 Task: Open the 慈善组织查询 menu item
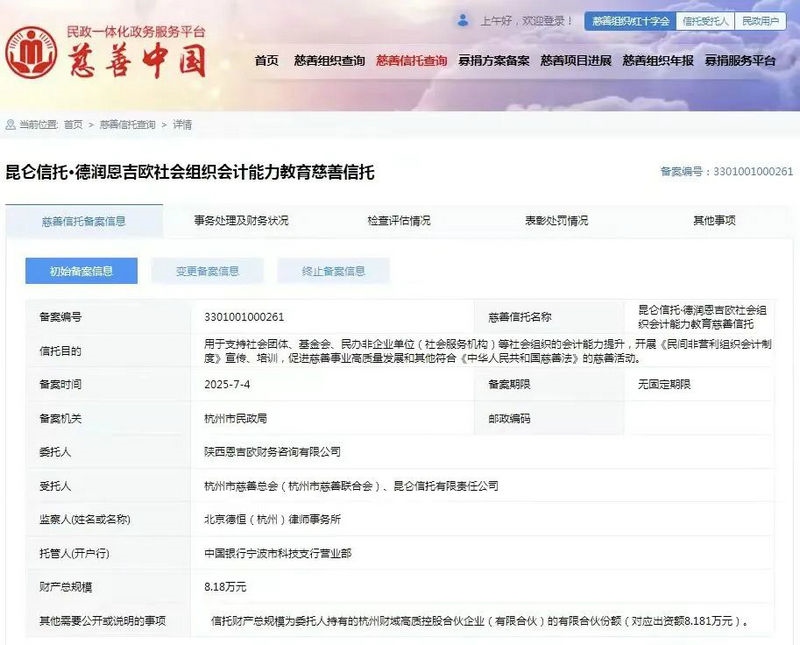[x=329, y=61]
